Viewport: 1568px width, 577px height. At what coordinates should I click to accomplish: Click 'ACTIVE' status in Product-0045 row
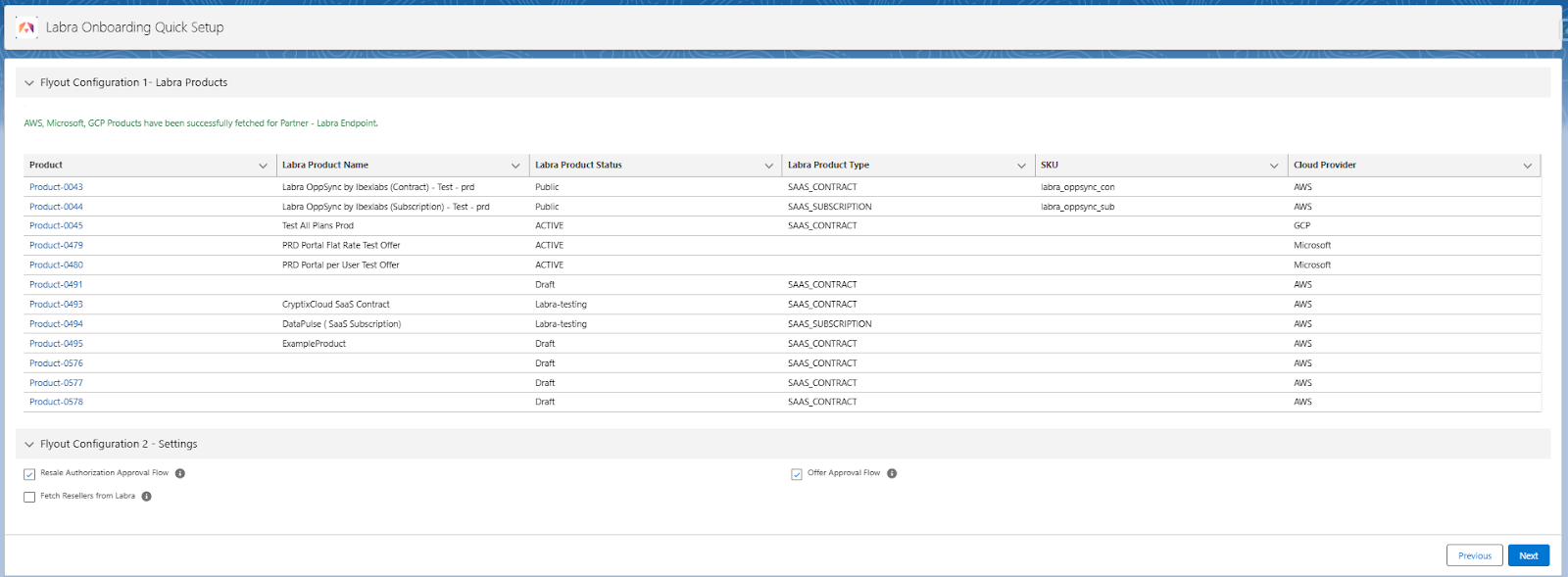(549, 225)
